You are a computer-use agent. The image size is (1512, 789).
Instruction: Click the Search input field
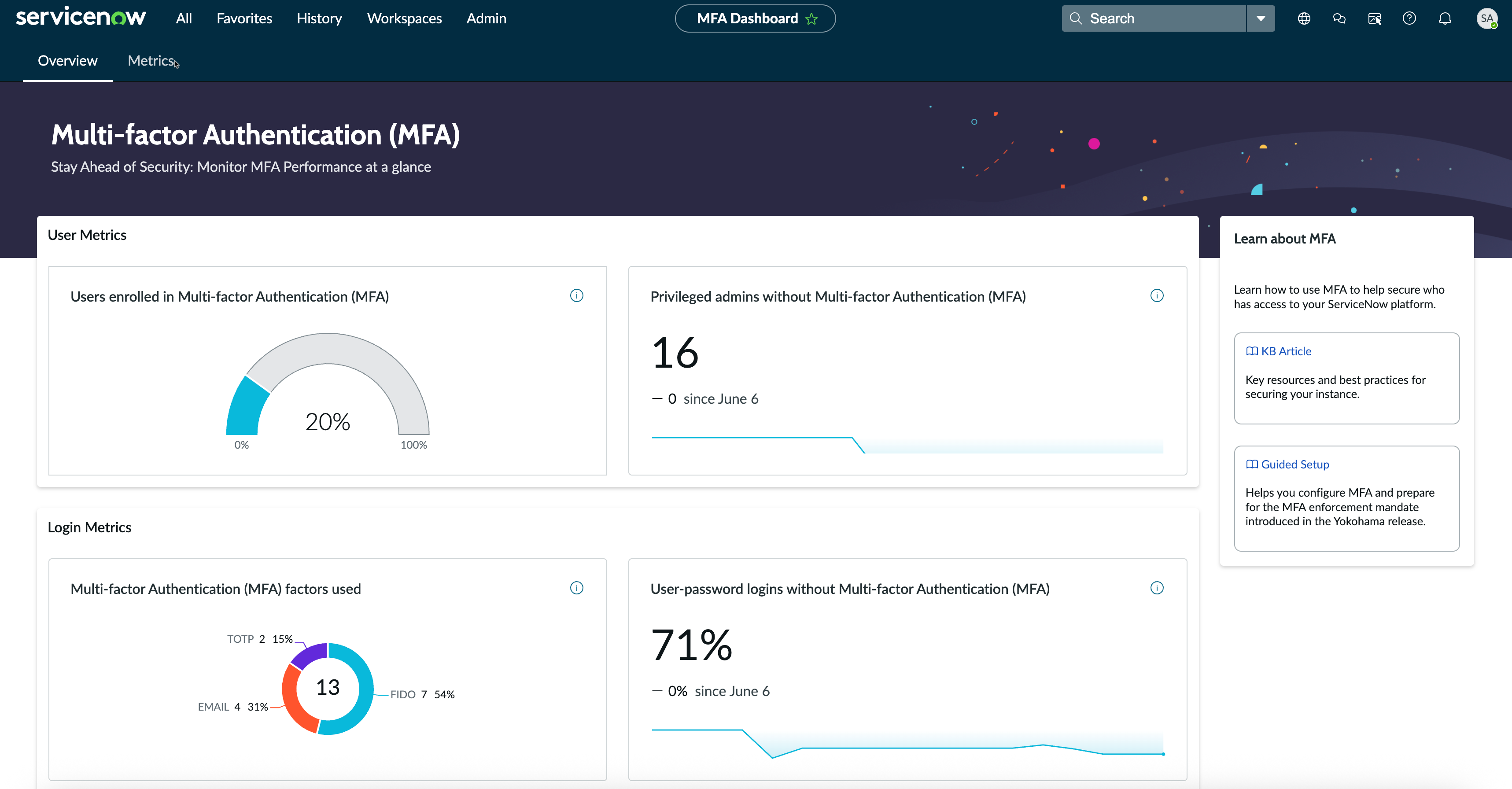pyautogui.click(x=1153, y=18)
